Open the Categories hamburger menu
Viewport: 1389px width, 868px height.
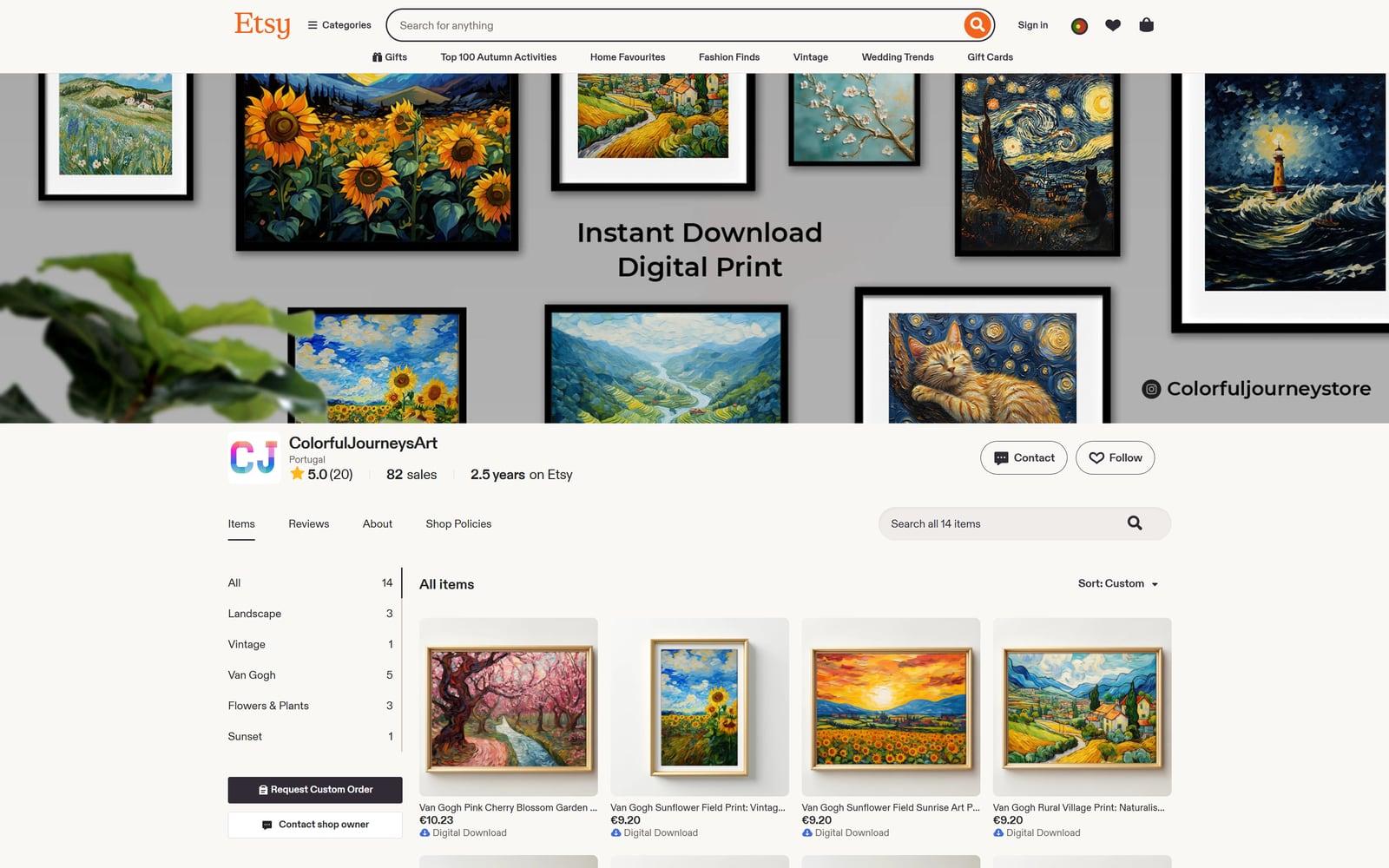(x=339, y=25)
